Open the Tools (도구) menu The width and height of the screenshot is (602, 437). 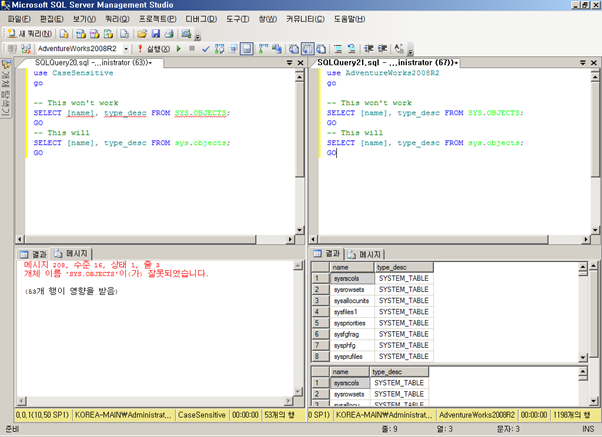point(238,19)
